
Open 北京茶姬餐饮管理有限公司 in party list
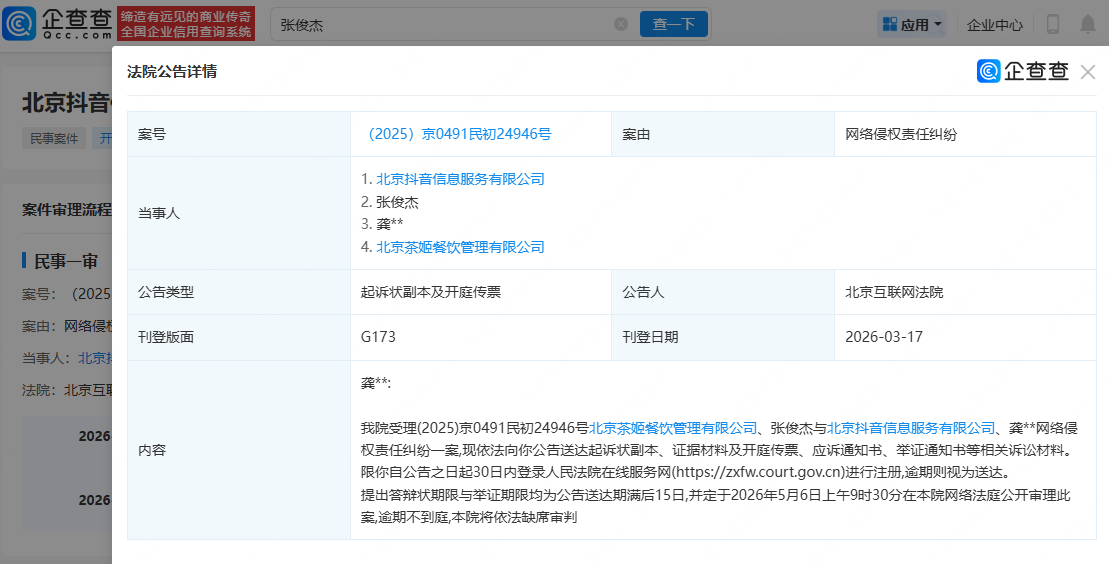(x=460, y=247)
